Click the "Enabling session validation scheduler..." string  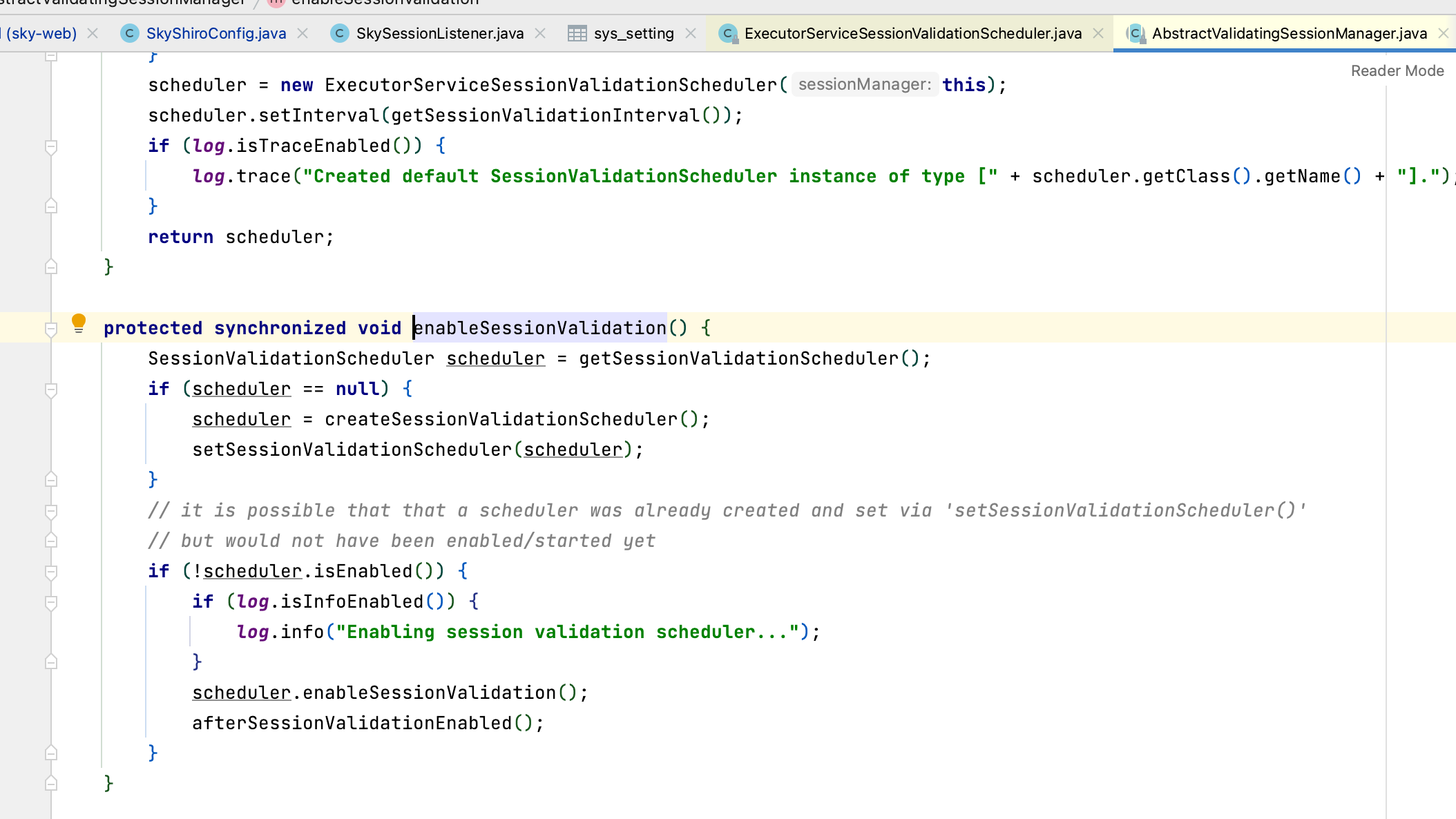[x=568, y=632]
